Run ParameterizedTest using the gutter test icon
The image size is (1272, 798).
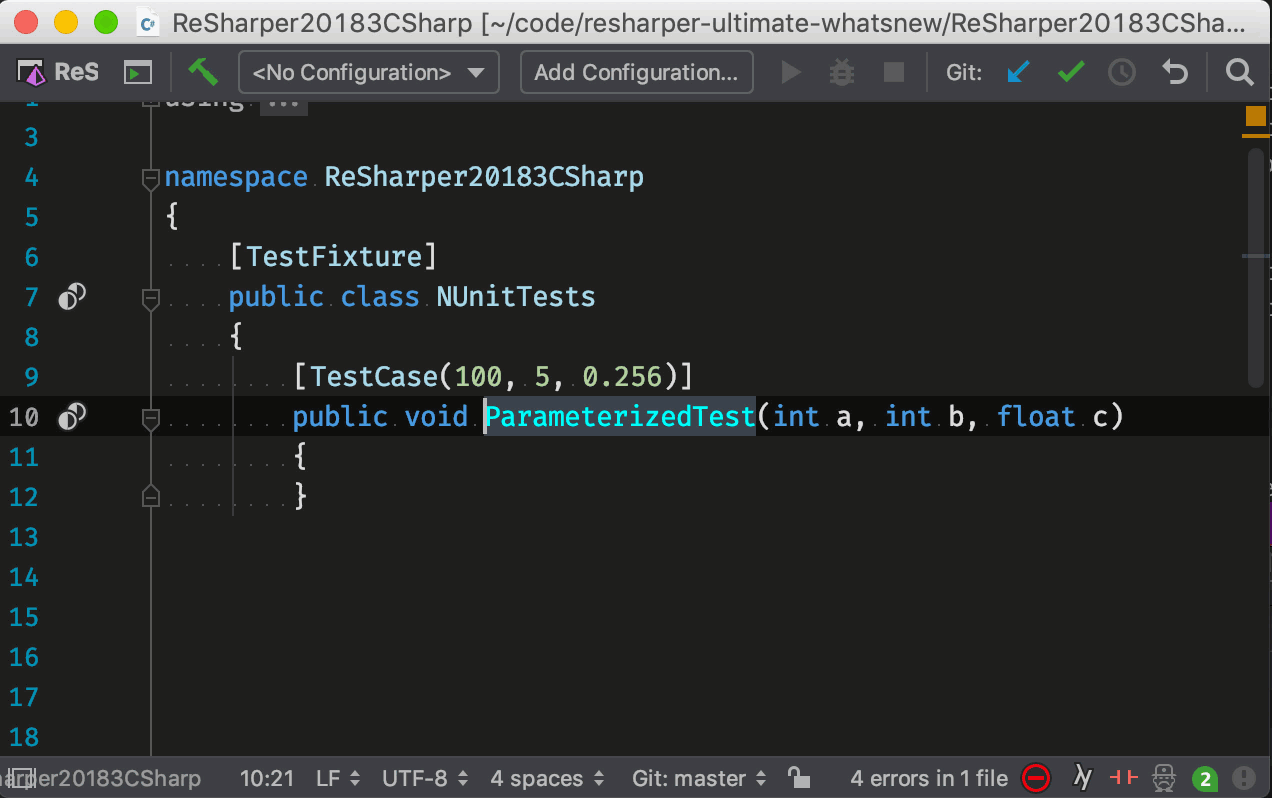click(71, 416)
